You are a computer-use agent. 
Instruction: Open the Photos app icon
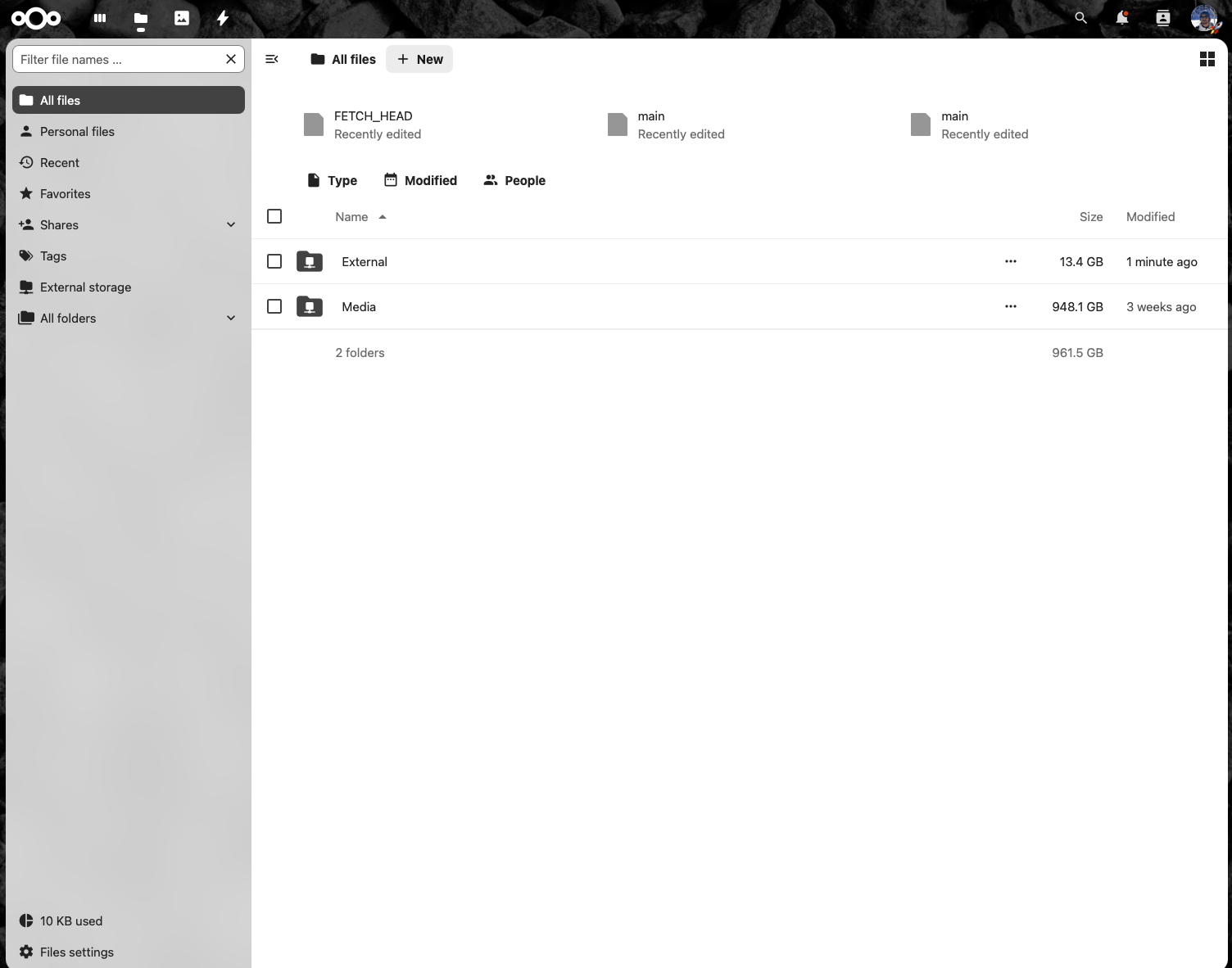182,18
